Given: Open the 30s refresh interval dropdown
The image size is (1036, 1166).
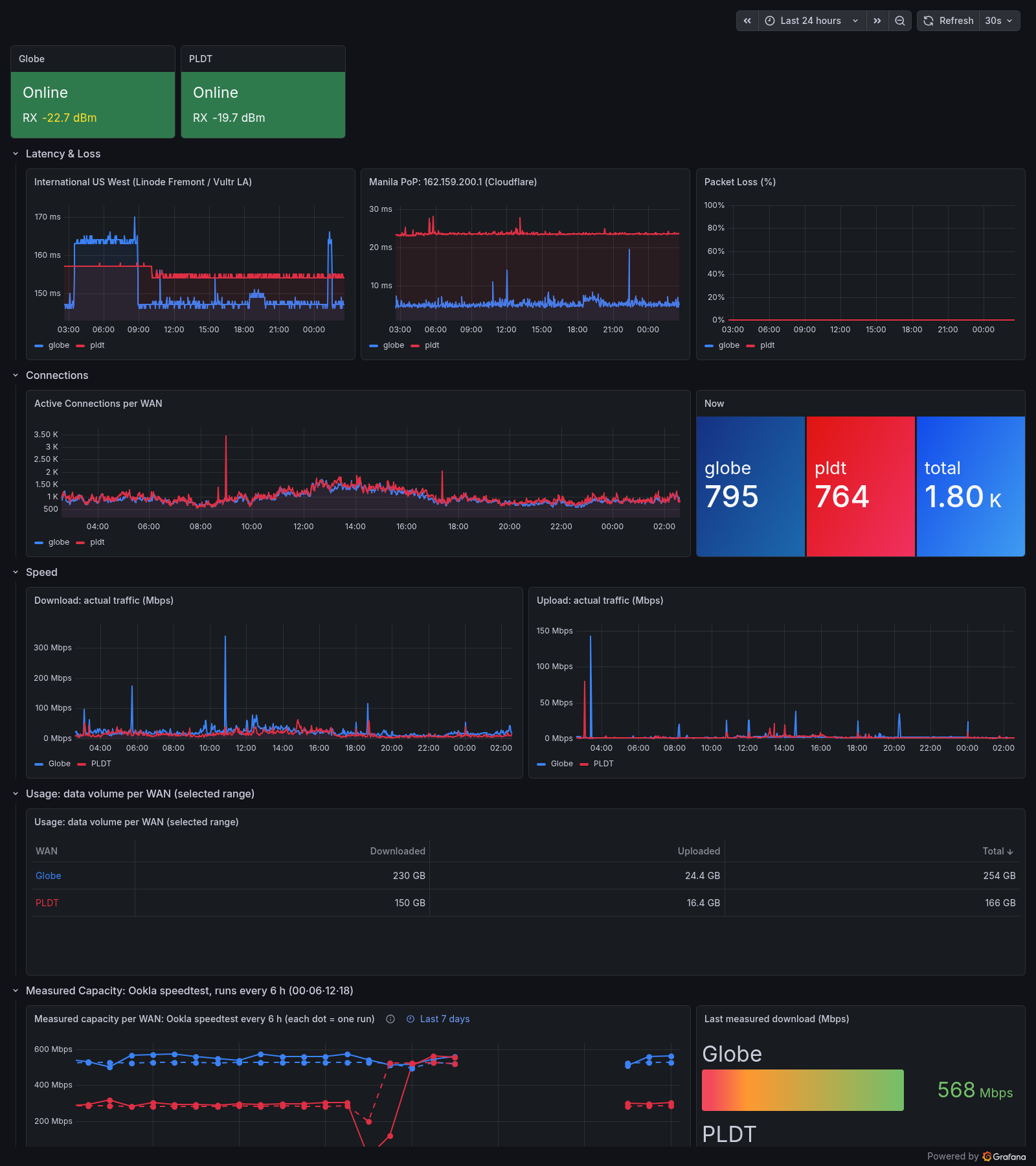Looking at the screenshot, I should (x=999, y=21).
